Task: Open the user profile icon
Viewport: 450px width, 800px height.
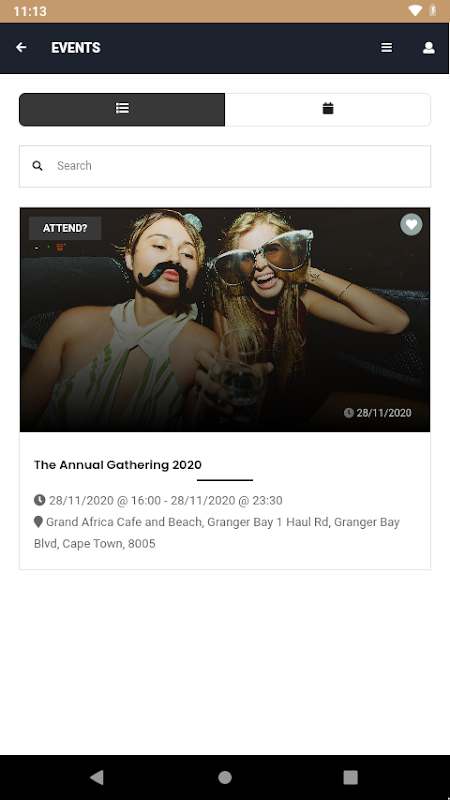Action: 429,47
